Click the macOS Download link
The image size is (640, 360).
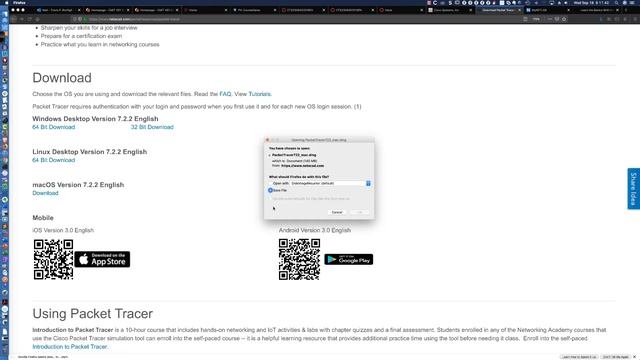point(45,193)
